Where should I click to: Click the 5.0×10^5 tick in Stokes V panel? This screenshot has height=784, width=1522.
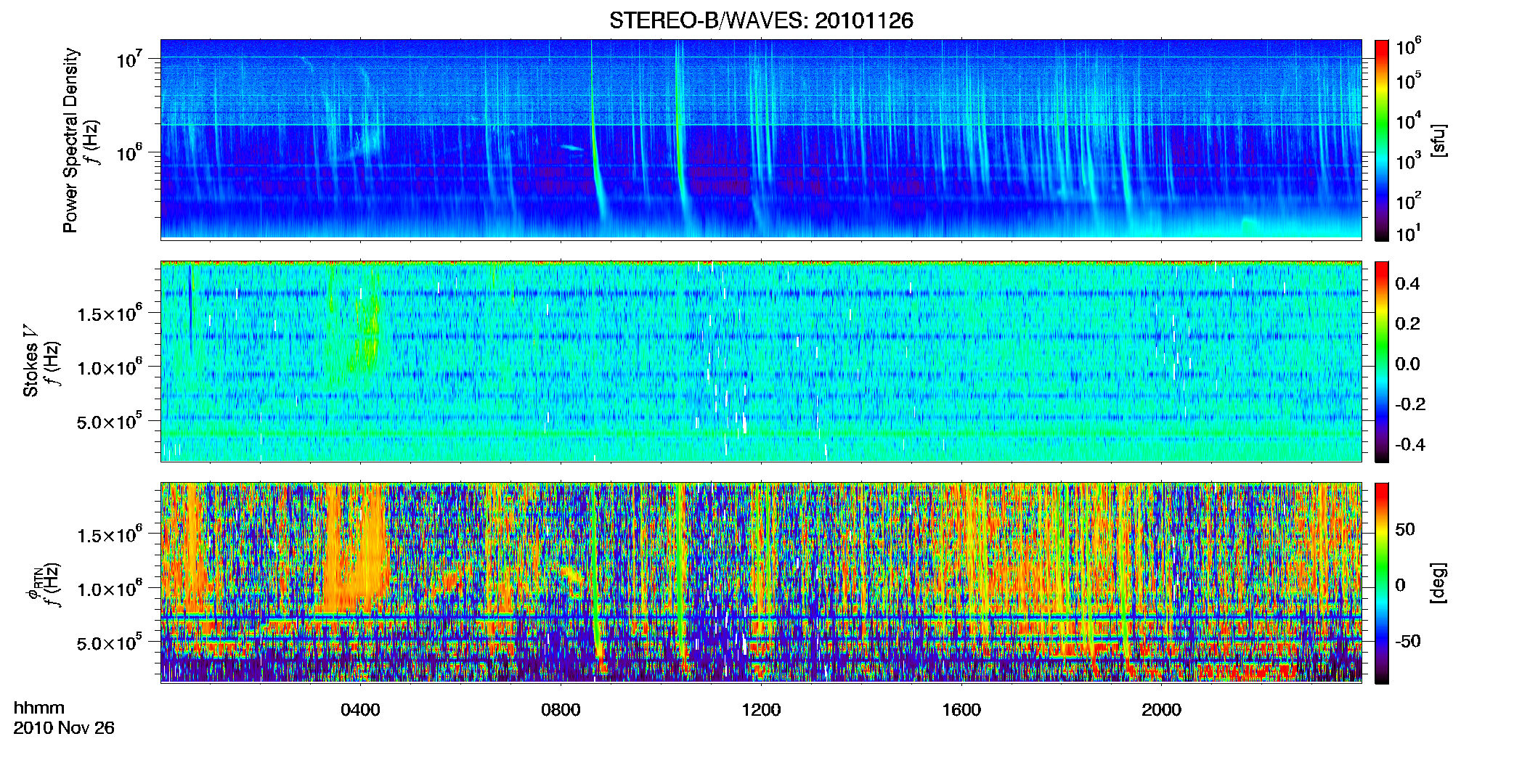[110, 422]
